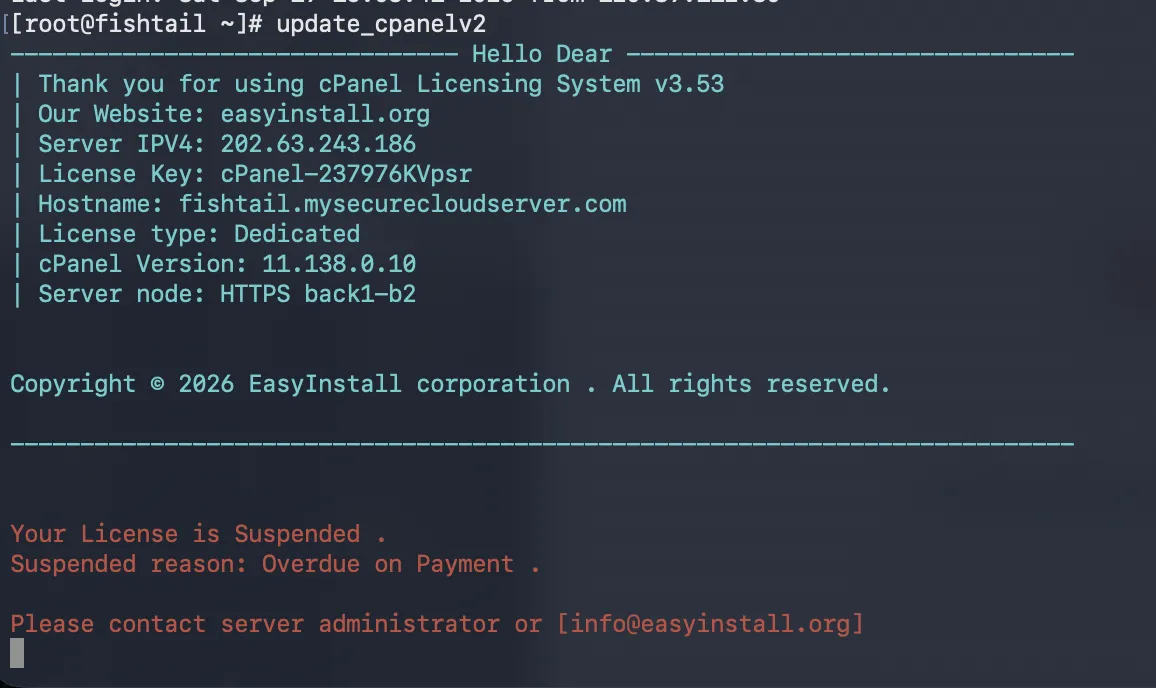Viewport: 1156px width, 688px height.
Task: Click the license key cPanel-237976KVpsr
Action: point(346,174)
